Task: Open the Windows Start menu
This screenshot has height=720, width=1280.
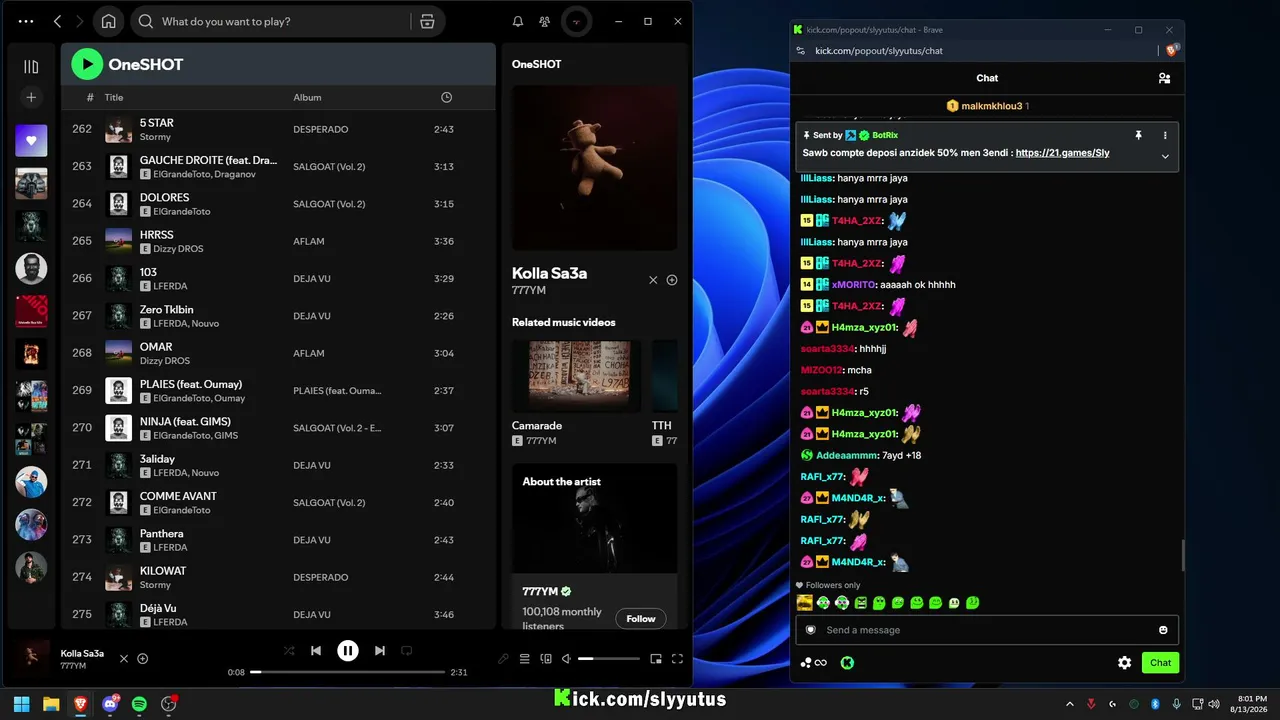Action: click(x=21, y=704)
